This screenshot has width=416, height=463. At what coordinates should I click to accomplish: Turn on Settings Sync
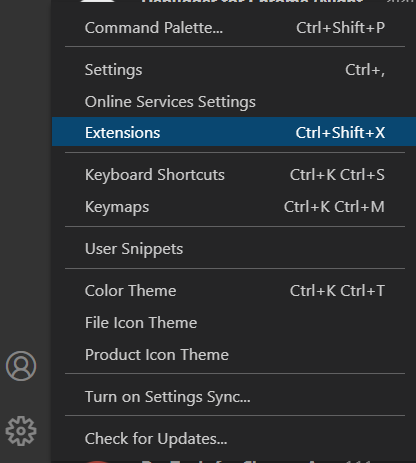pyautogui.click(x=235, y=397)
